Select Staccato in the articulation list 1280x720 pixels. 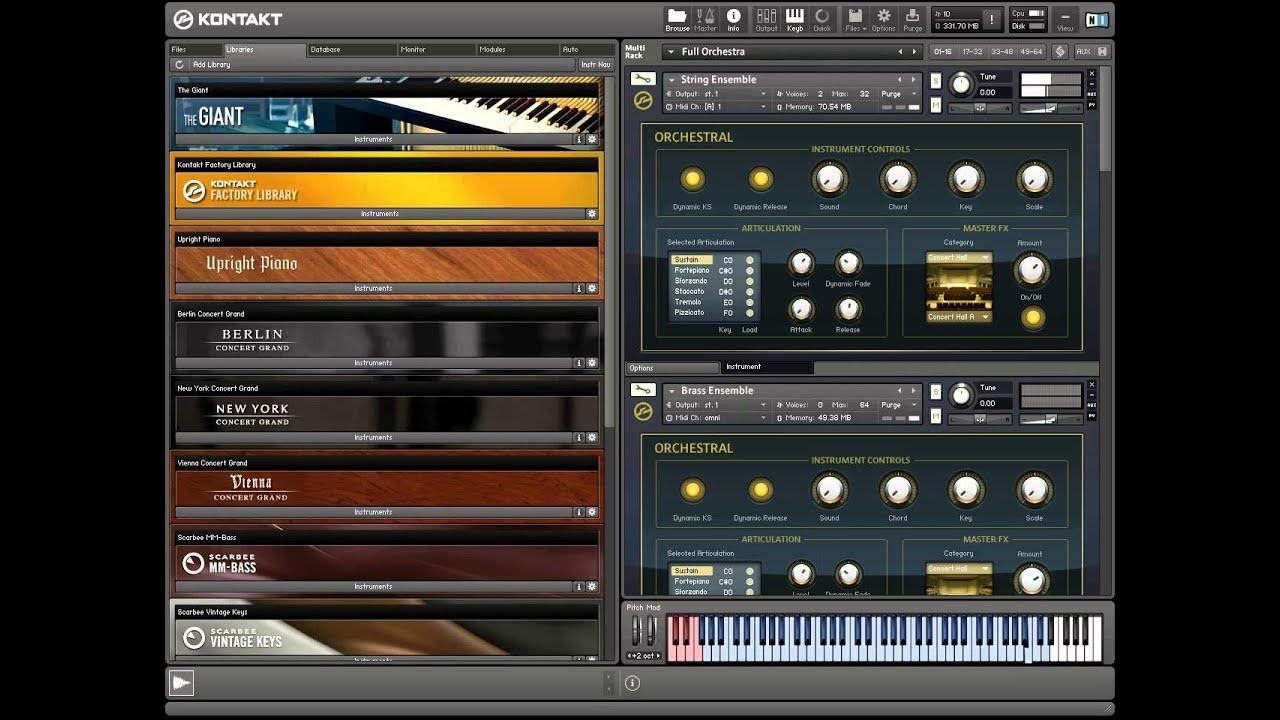coord(690,291)
